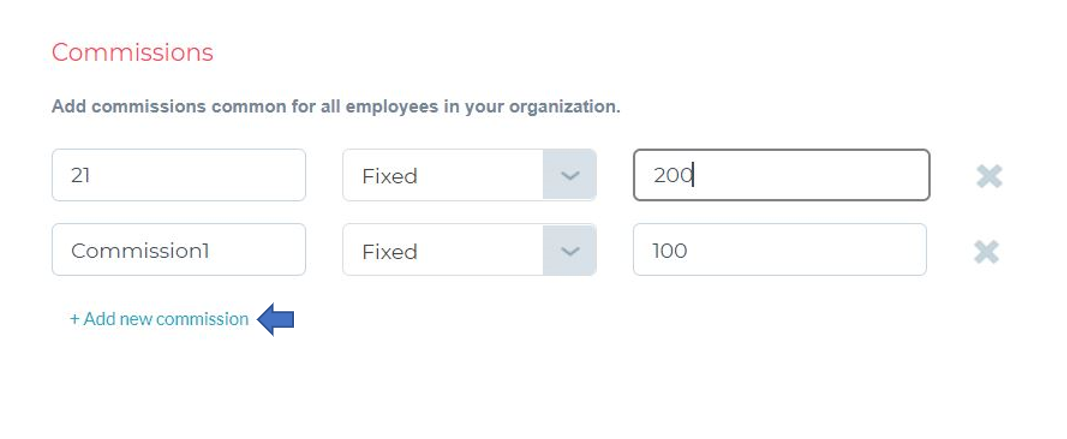Open the Fixed type selector for Commission1
Image resolution: width=1067 pixels, height=439 pixels.
click(x=469, y=250)
